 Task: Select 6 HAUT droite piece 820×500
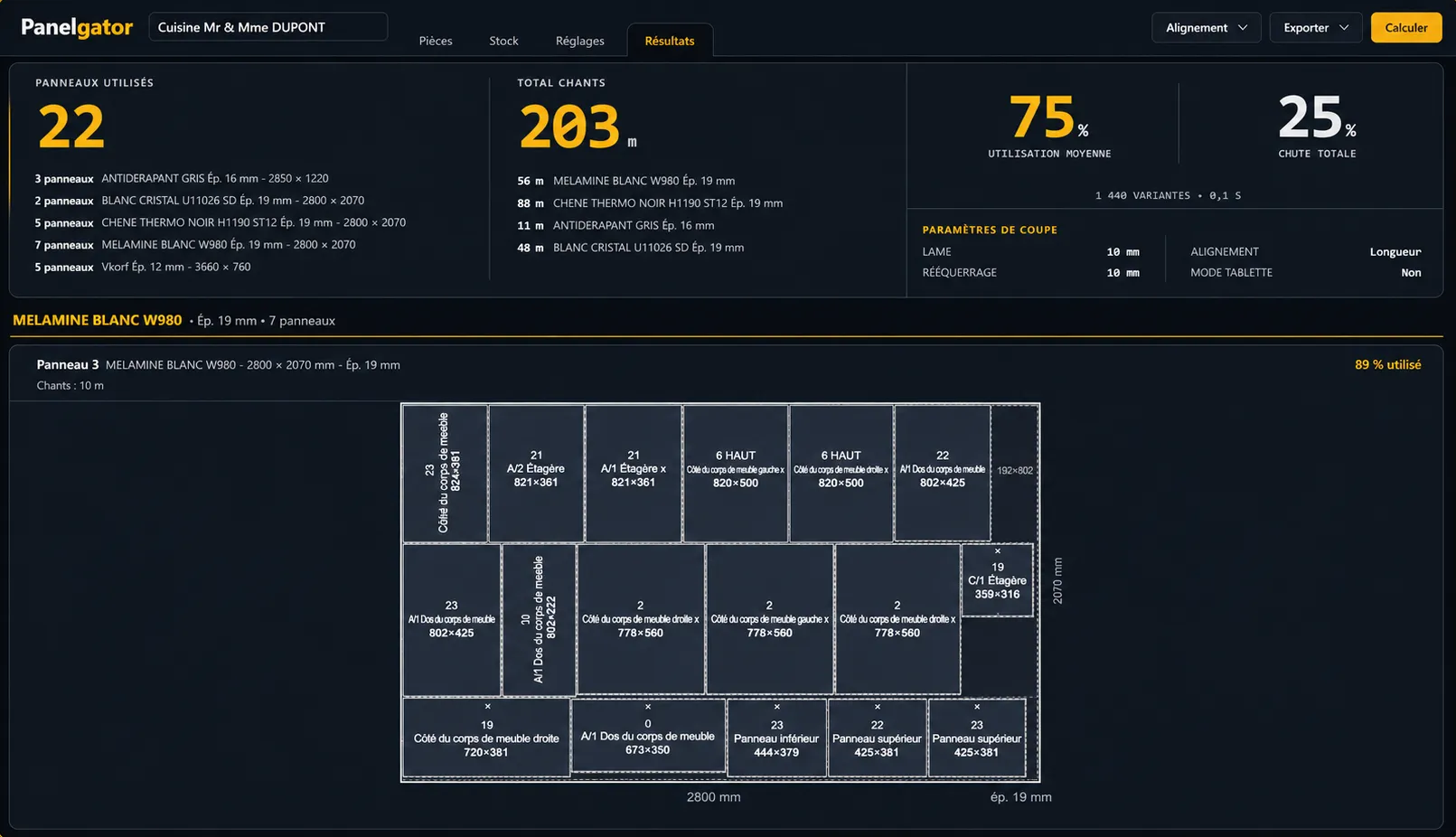tap(841, 473)
